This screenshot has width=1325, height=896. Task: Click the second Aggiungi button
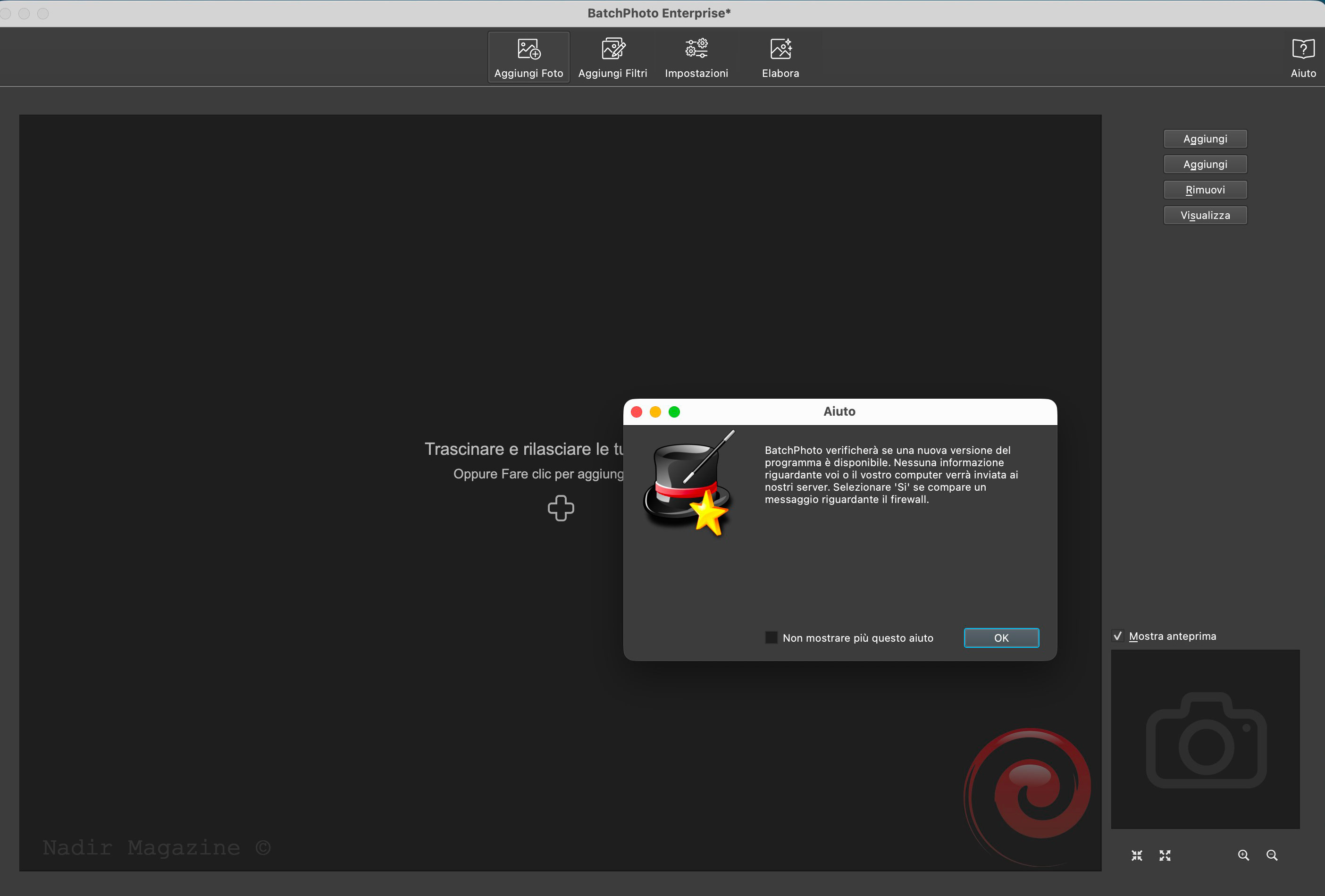click(x=1205, y=164)
